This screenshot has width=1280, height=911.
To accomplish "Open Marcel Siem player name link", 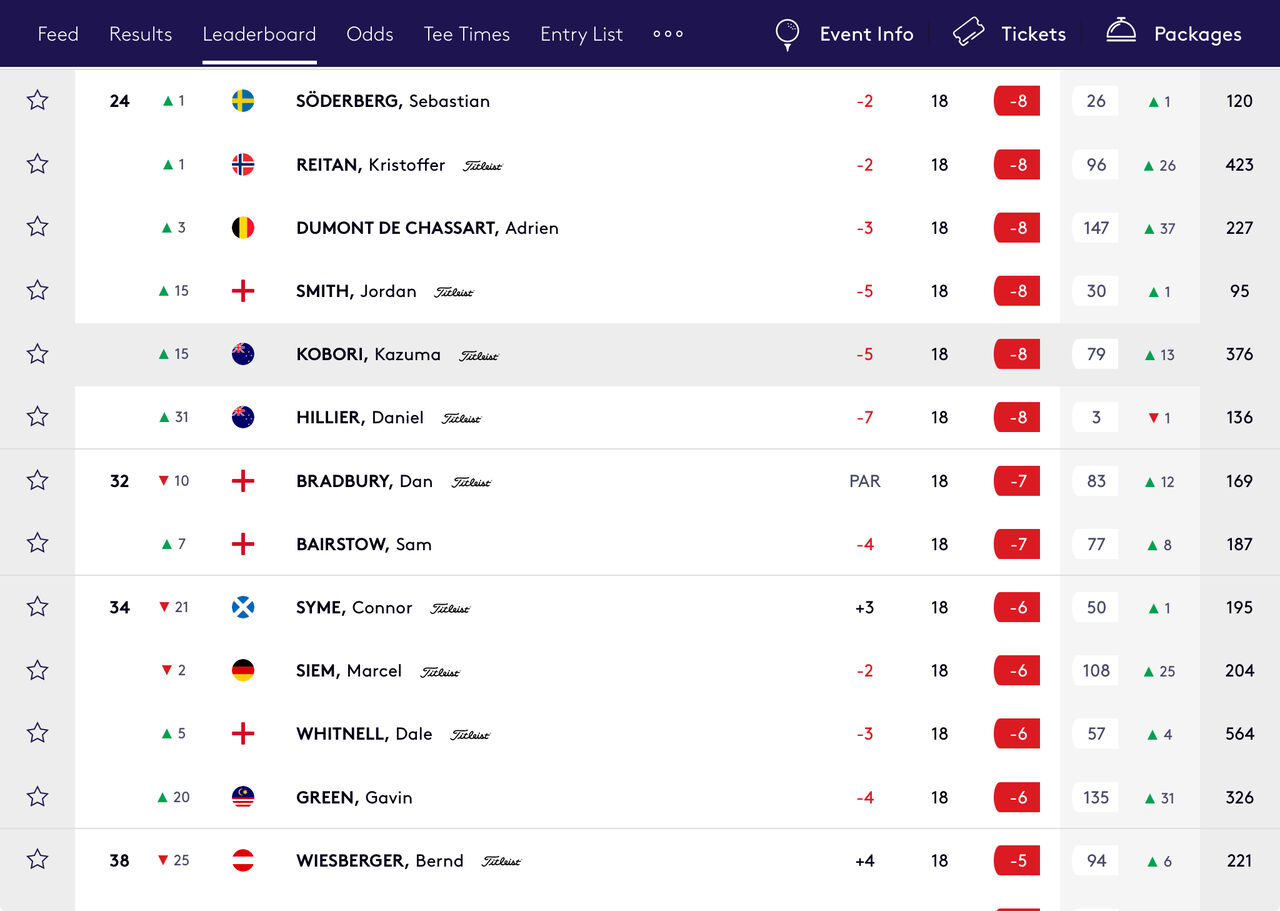I will coord(349,671).
